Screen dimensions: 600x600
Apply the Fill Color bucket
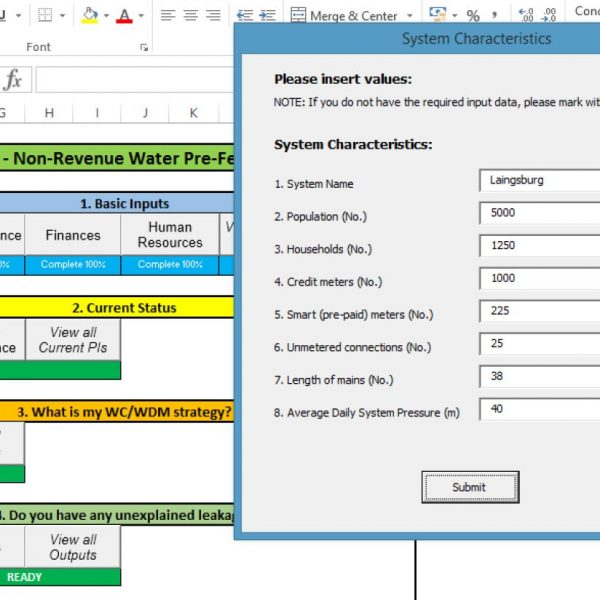90,15
